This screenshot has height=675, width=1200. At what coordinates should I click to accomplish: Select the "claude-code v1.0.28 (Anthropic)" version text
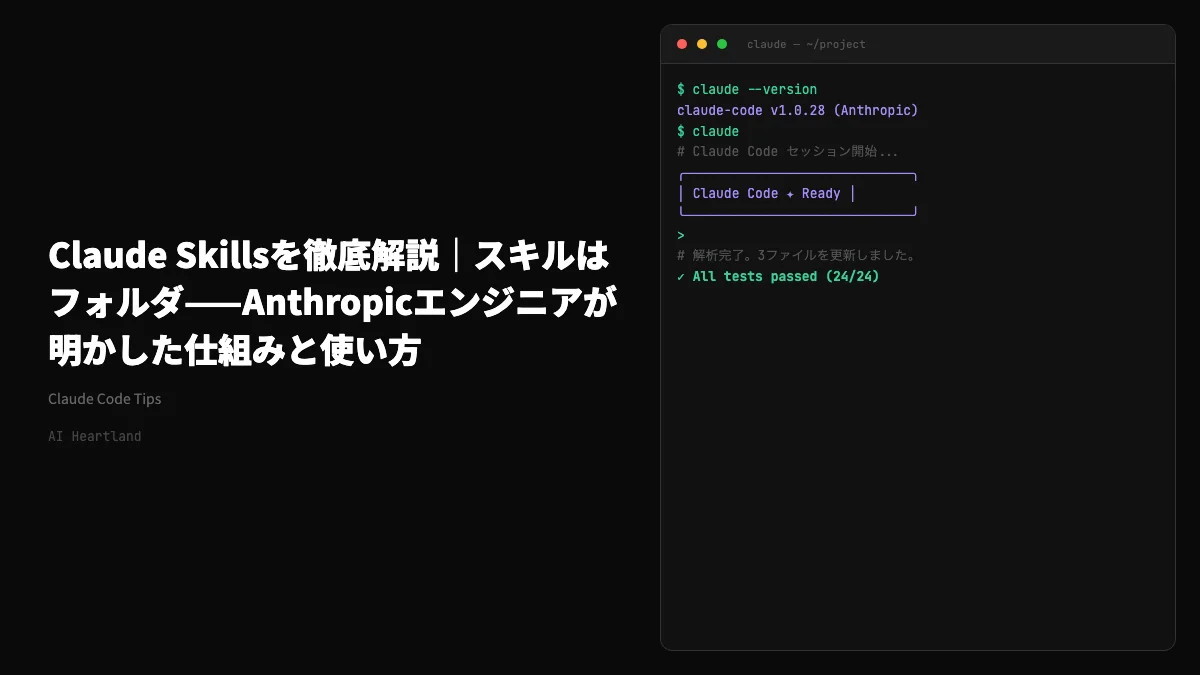797,110
